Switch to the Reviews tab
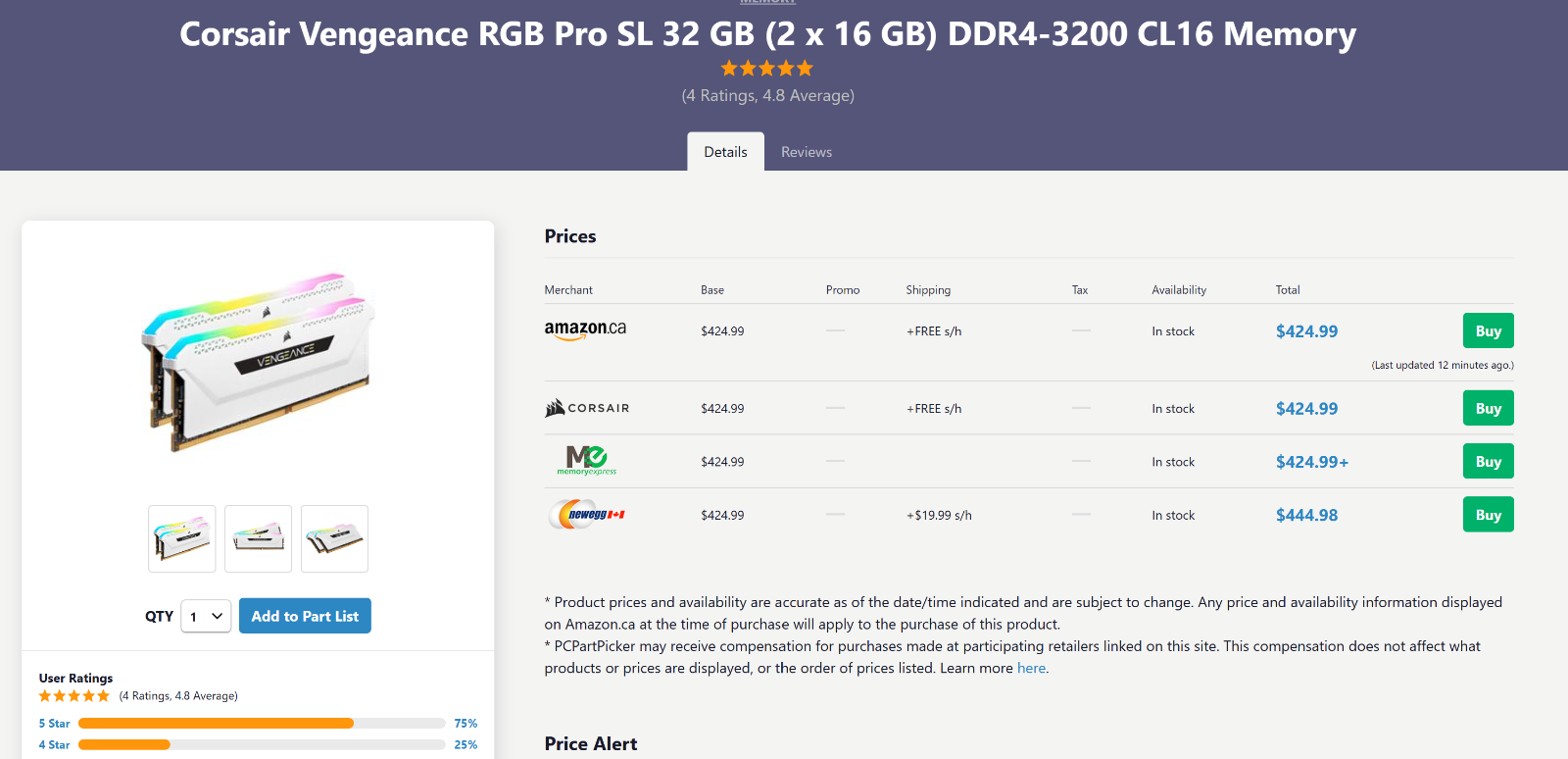 pyautogui.click(x=807, y=152)
